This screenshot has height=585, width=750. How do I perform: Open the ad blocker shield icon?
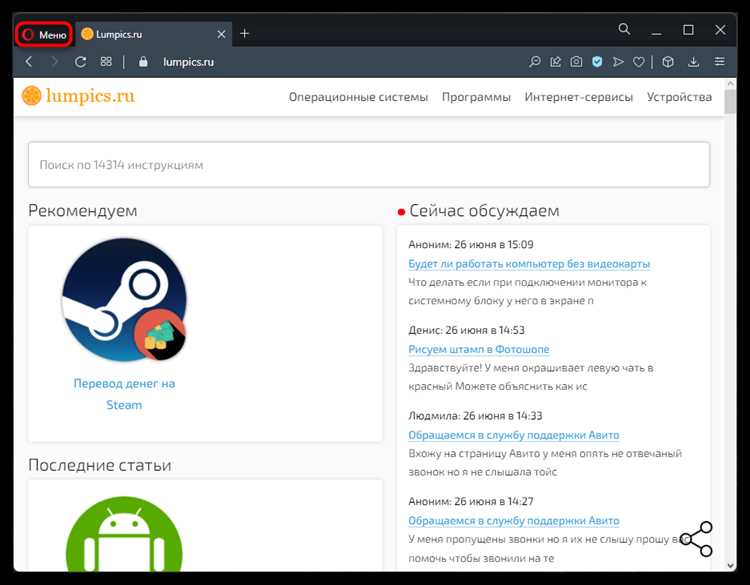[597, 62]
